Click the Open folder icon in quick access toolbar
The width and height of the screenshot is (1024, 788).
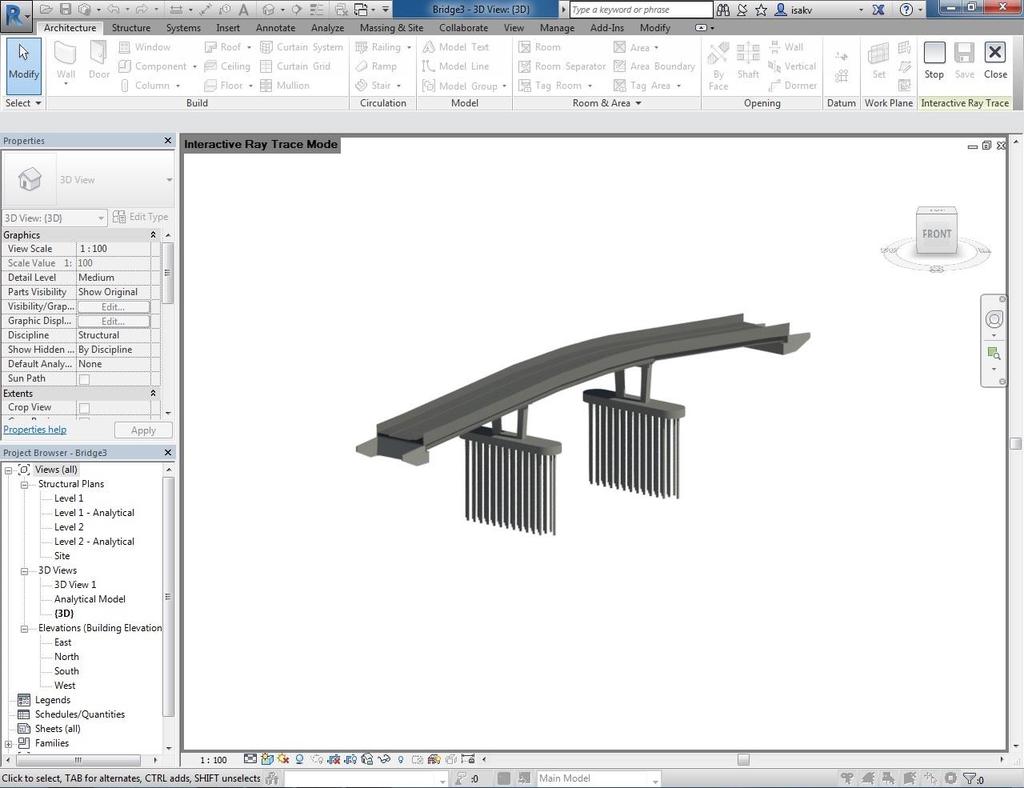46,9
